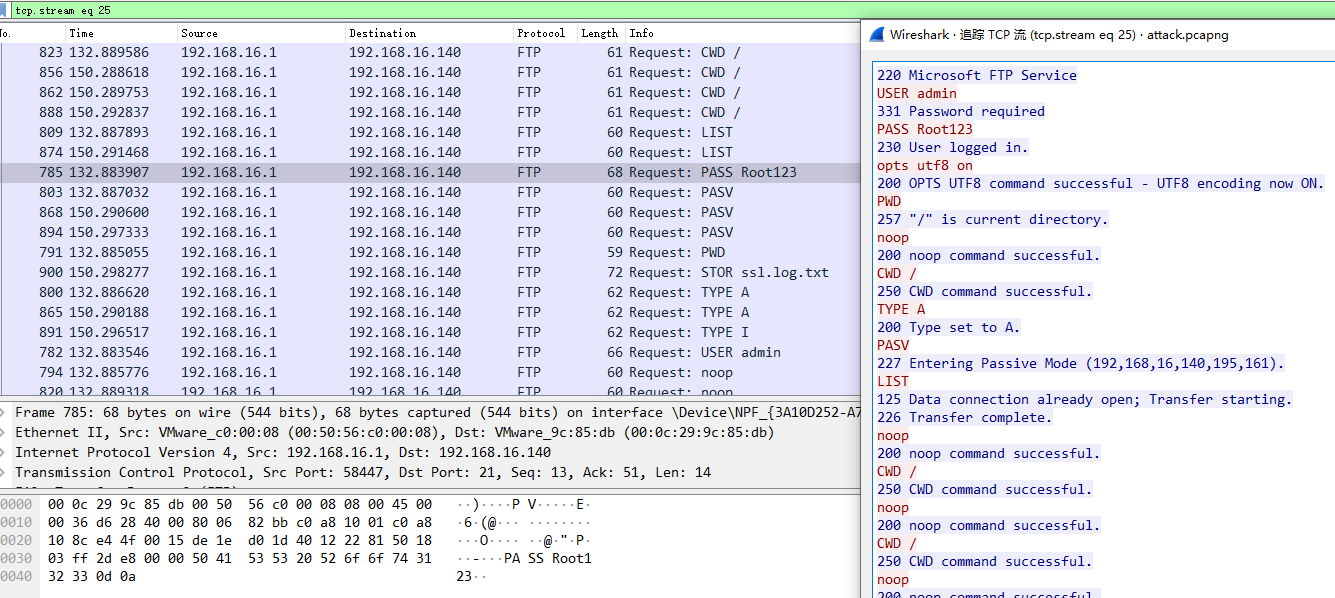The height and width of the screenshot is (598, 1335).
Task: Select packet 894 PASV request row
Action: pos(430,232)
